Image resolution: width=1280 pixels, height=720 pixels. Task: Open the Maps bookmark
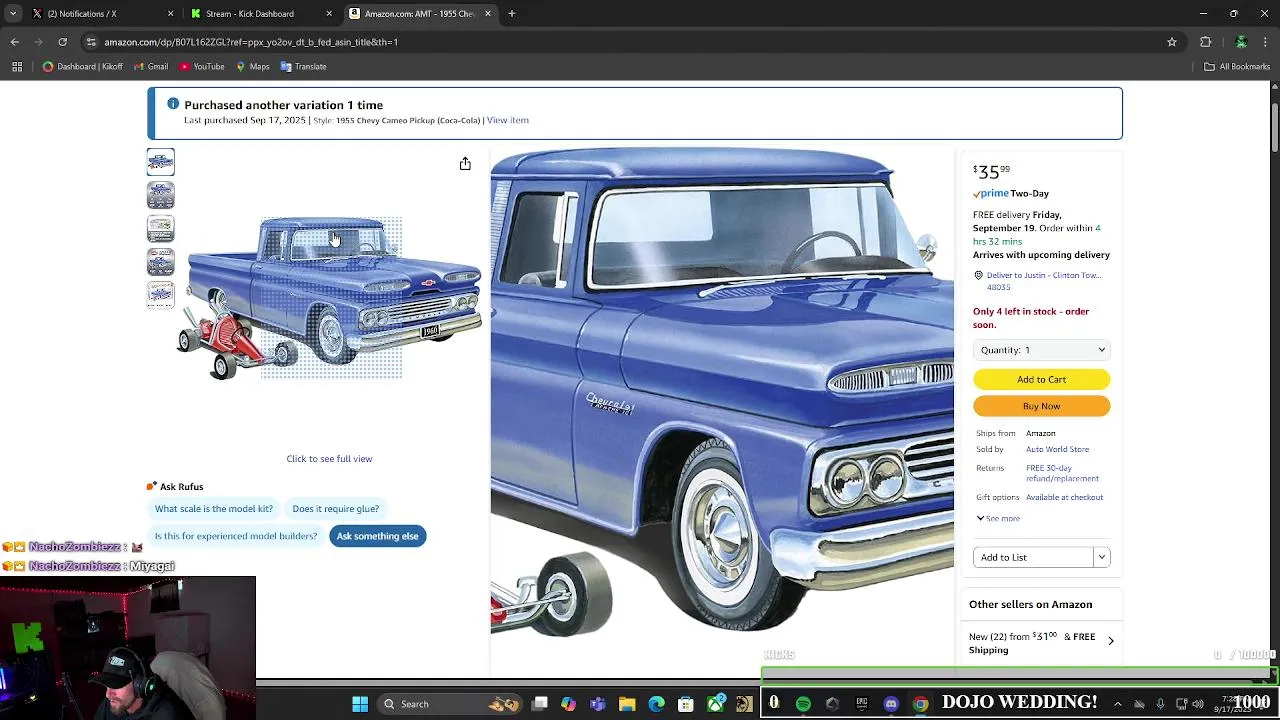click(x=252, y=67)
